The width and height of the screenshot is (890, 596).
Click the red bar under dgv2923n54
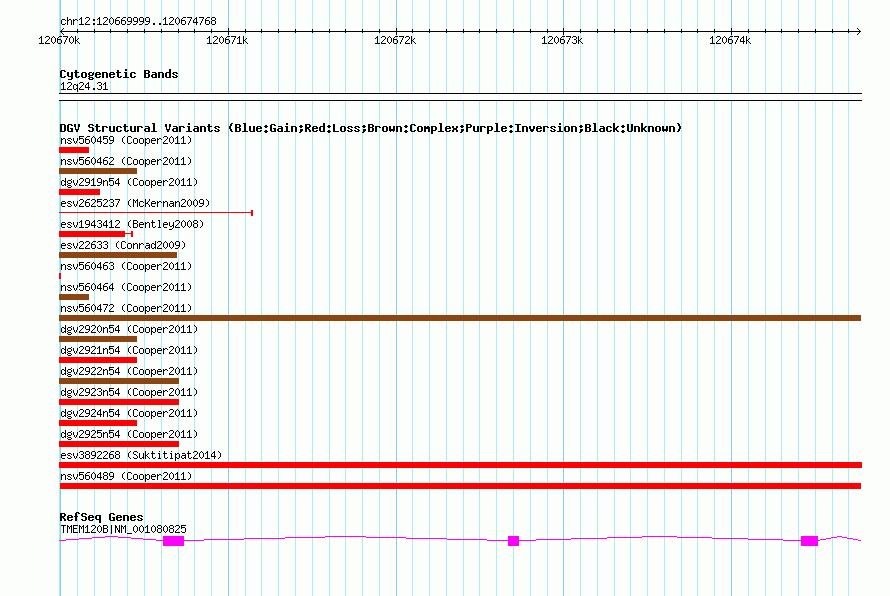[119, 402]
